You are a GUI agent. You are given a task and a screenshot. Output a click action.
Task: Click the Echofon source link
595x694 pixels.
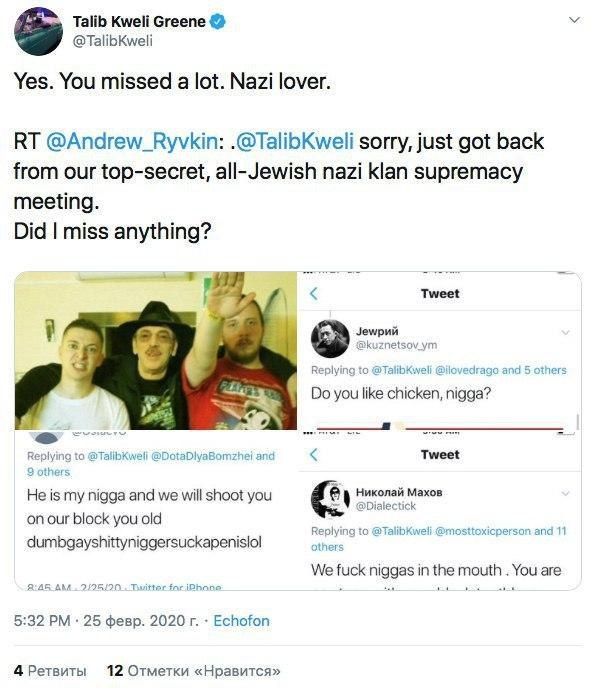tap(241, 621)
